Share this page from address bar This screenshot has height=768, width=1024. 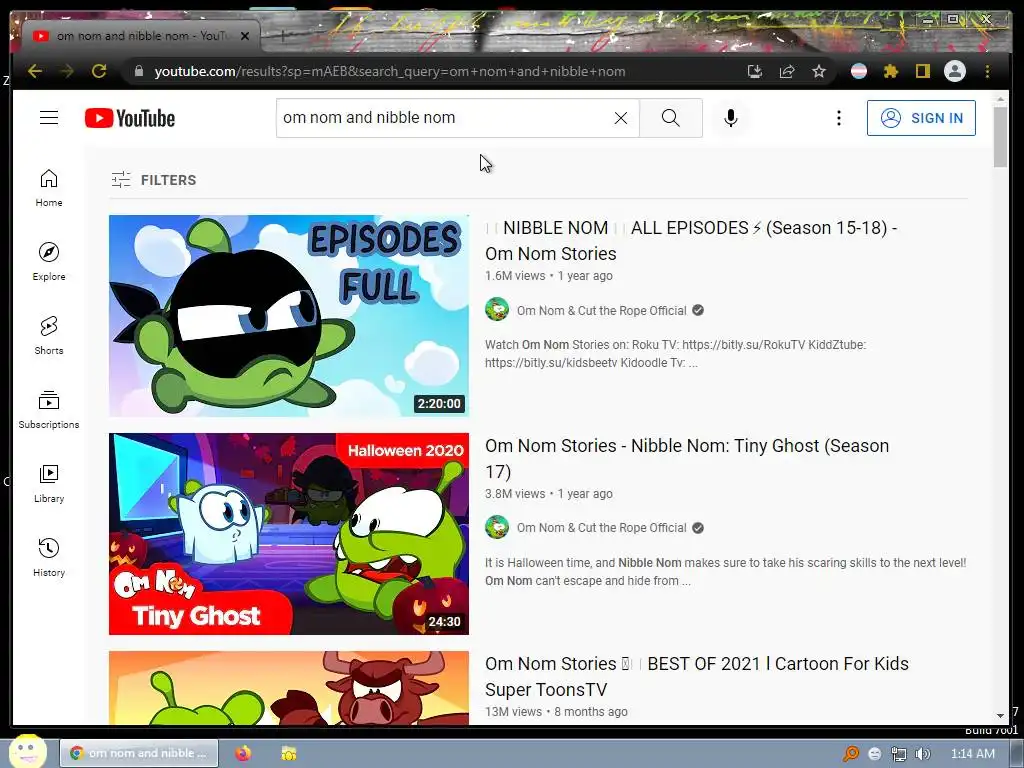coord(787,71)
